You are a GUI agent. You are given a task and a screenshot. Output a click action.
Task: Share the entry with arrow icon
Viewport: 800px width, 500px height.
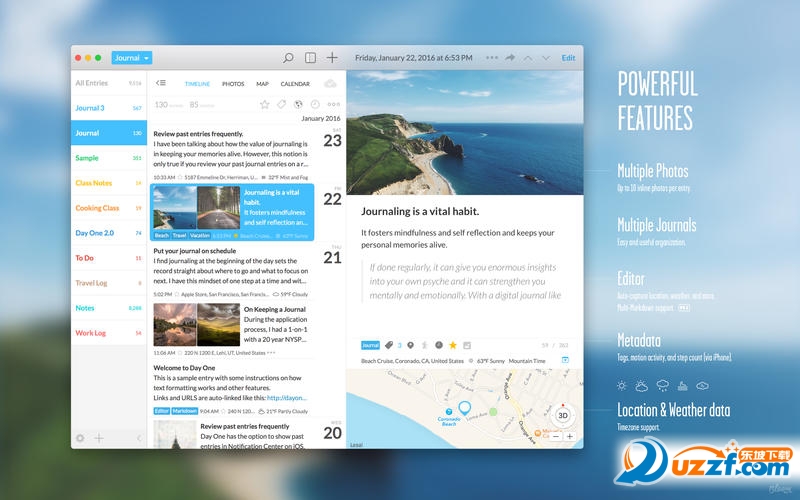coord(510,58)
